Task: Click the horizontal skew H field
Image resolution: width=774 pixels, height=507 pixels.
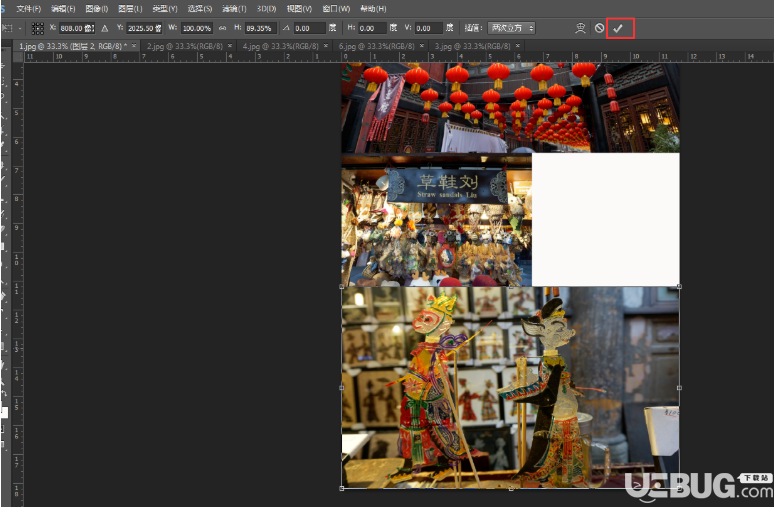Action: pos(372,28)
